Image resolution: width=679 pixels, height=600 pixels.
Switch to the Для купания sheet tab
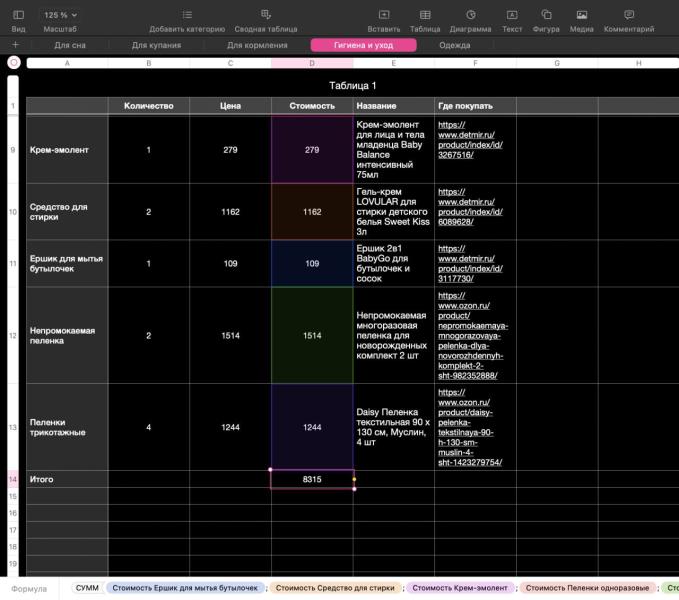click(x=156, y=45)
